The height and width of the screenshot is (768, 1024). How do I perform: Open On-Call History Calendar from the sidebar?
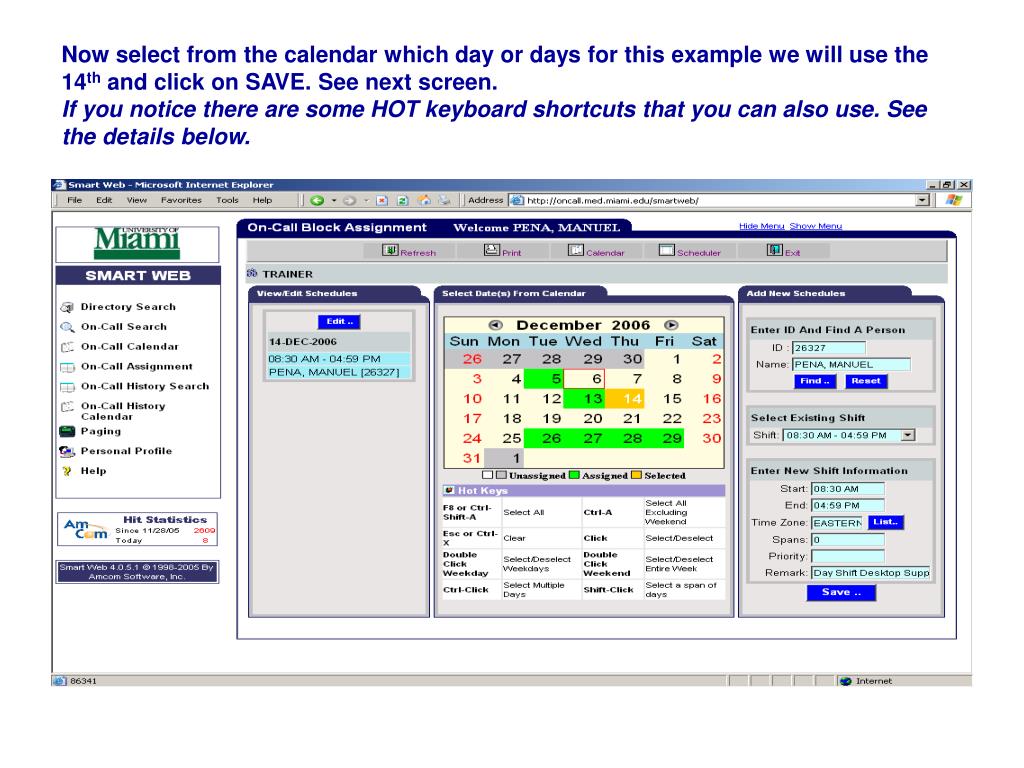point(123,411)
